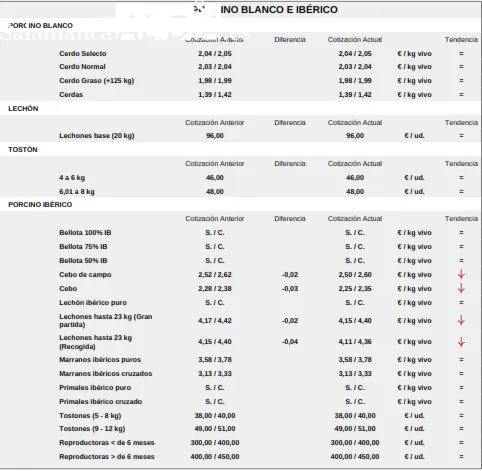Click 'Tendencia' header in the Porcino Ibérico section

point(461,219)
